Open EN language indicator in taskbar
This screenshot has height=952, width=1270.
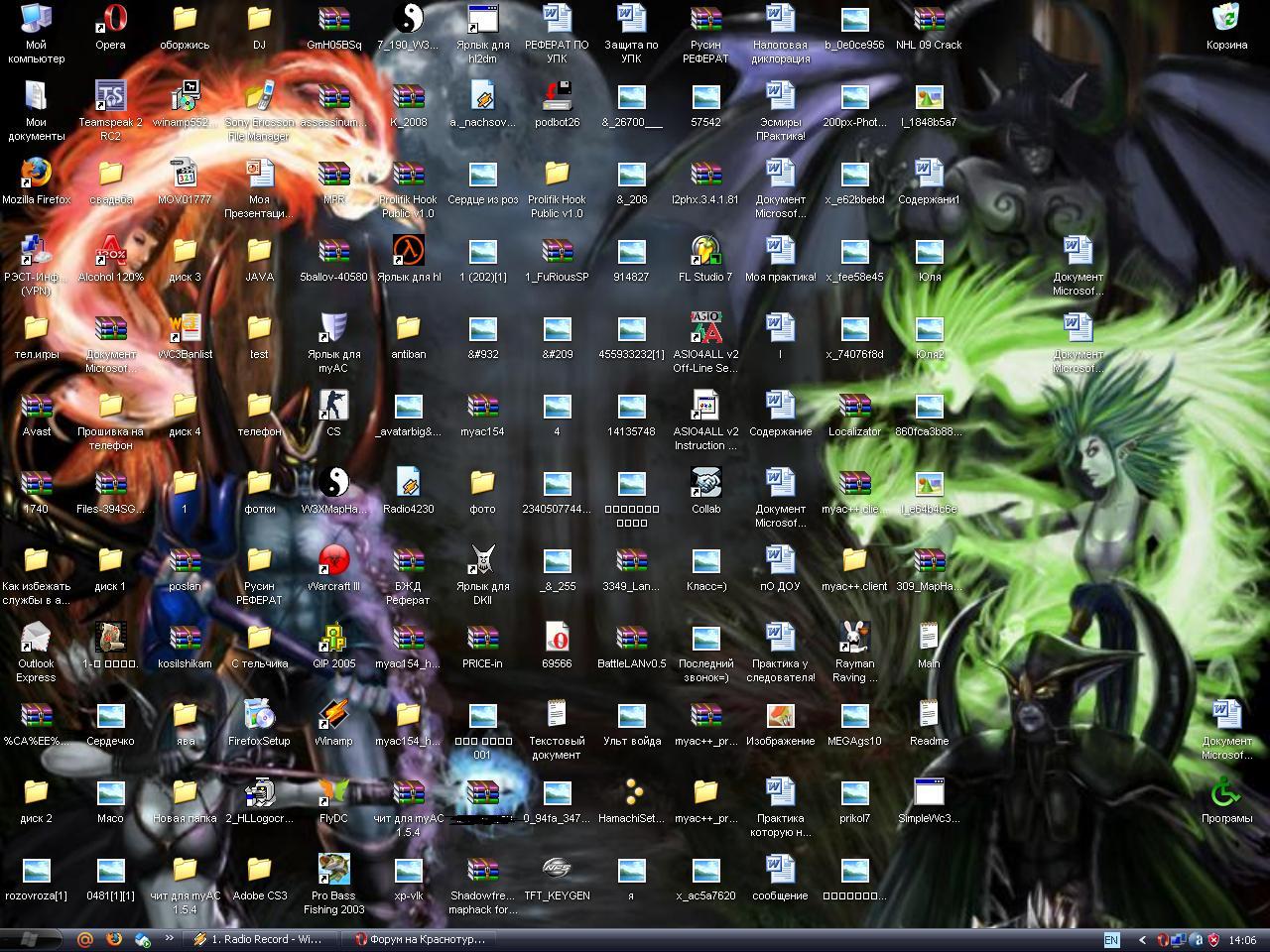(1111, 940)
